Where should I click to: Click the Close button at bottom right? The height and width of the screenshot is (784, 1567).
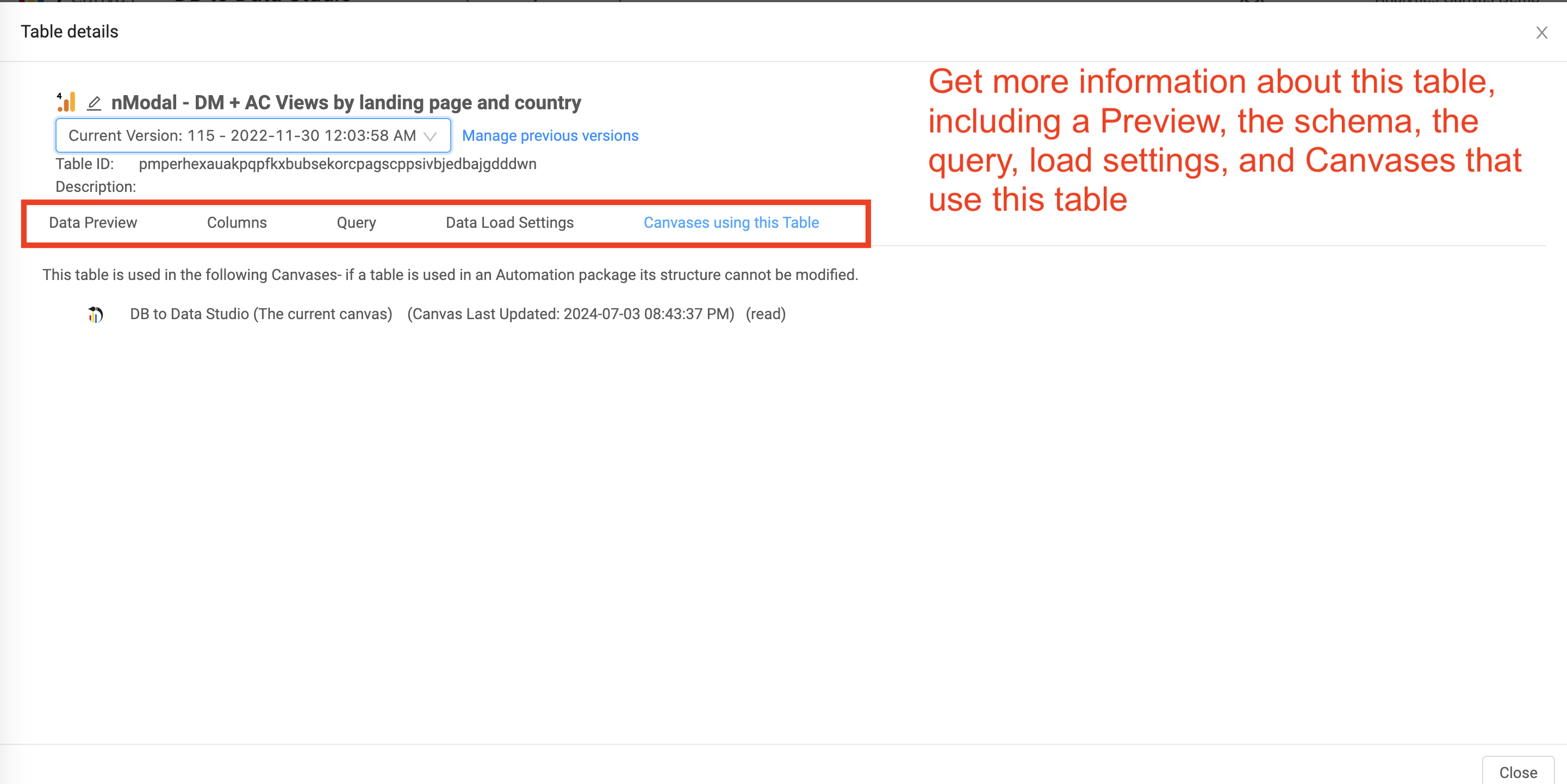[1518, 772]
